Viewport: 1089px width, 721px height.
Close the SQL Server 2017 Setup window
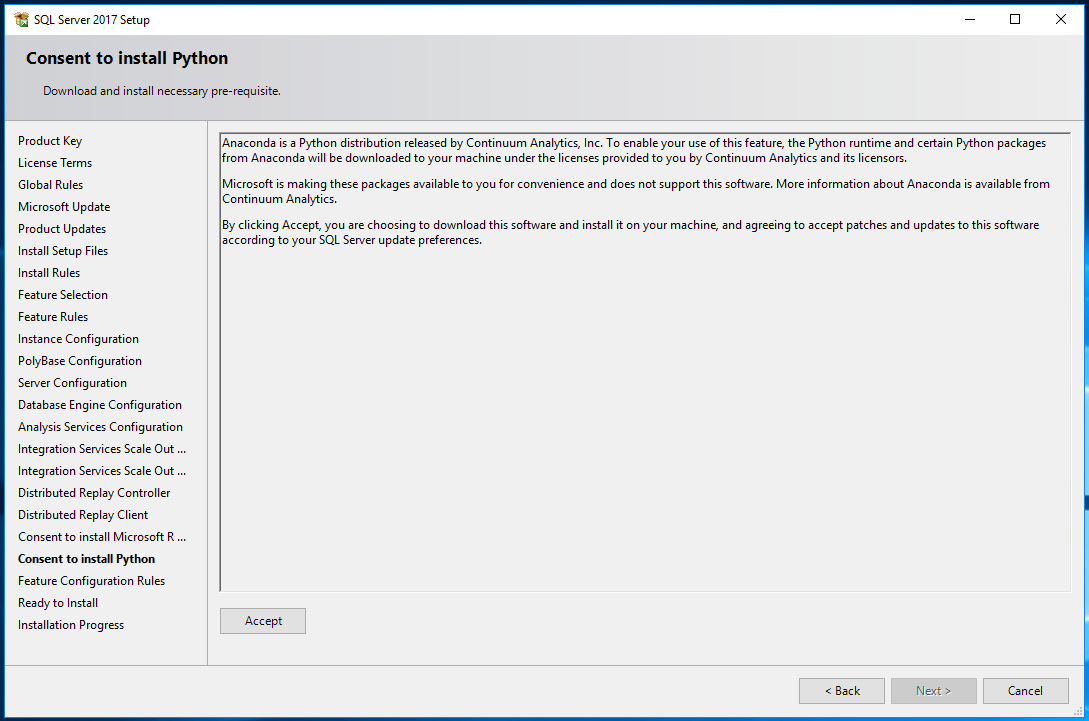pos(1061,19)
